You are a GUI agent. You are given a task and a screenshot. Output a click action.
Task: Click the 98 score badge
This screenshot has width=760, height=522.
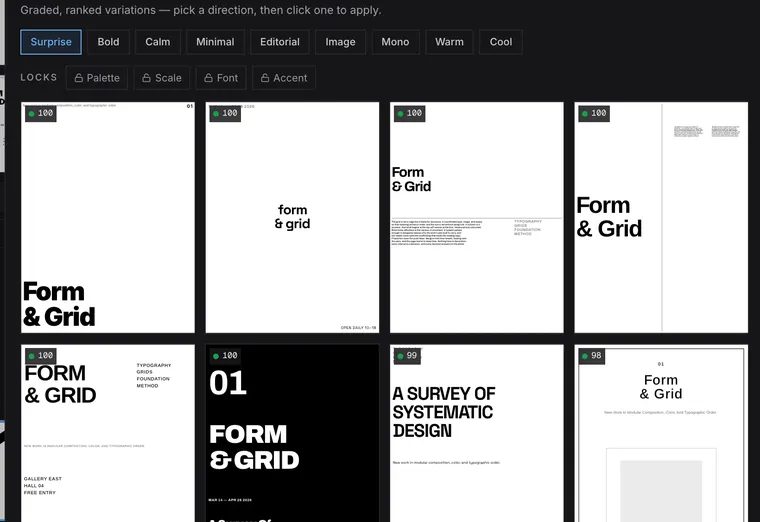[x=592, y=356]
